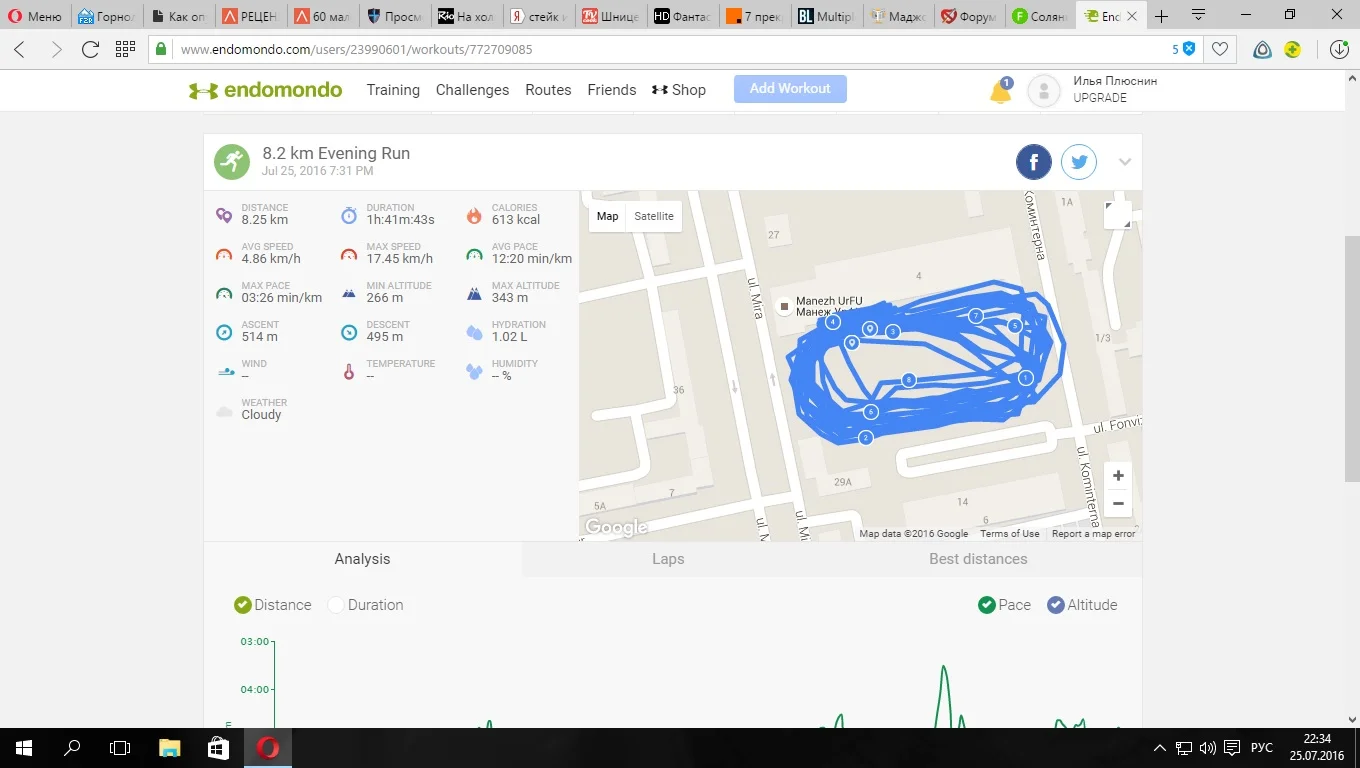Open the Training menu
This screenshot has height=768, width=1360.
coord(393,90)
